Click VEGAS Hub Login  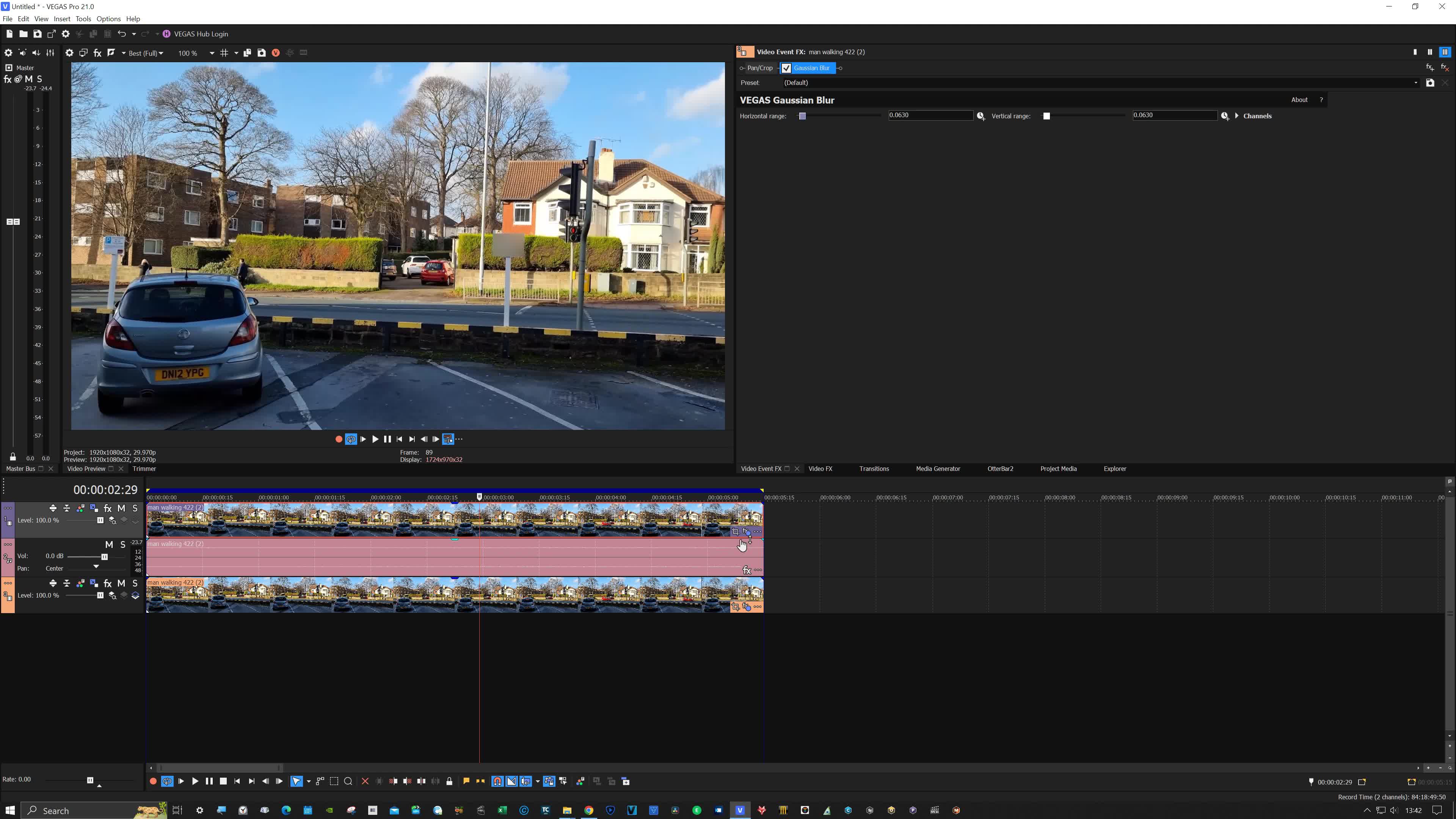point(201,34)
